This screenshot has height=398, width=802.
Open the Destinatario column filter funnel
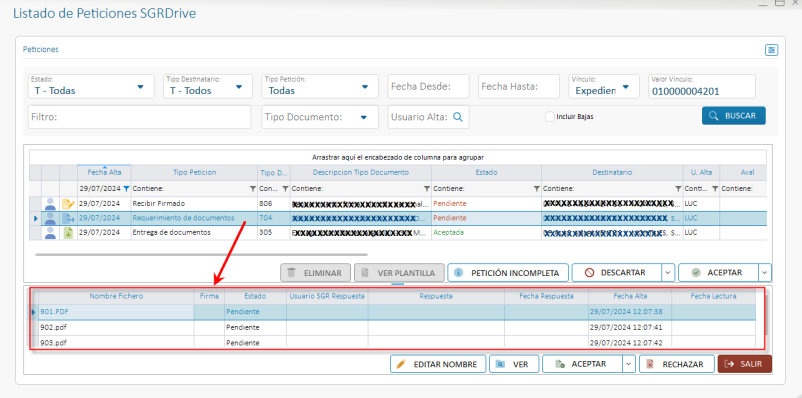tap(678, 189)
